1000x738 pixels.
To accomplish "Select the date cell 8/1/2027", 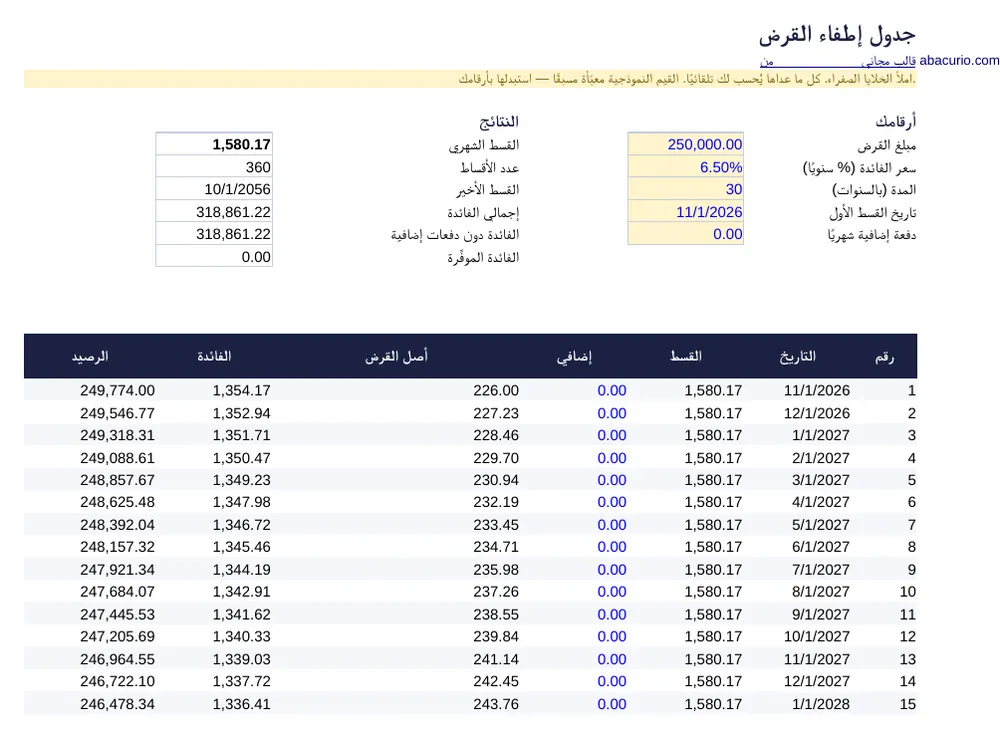I will click(x=821, y=591).
